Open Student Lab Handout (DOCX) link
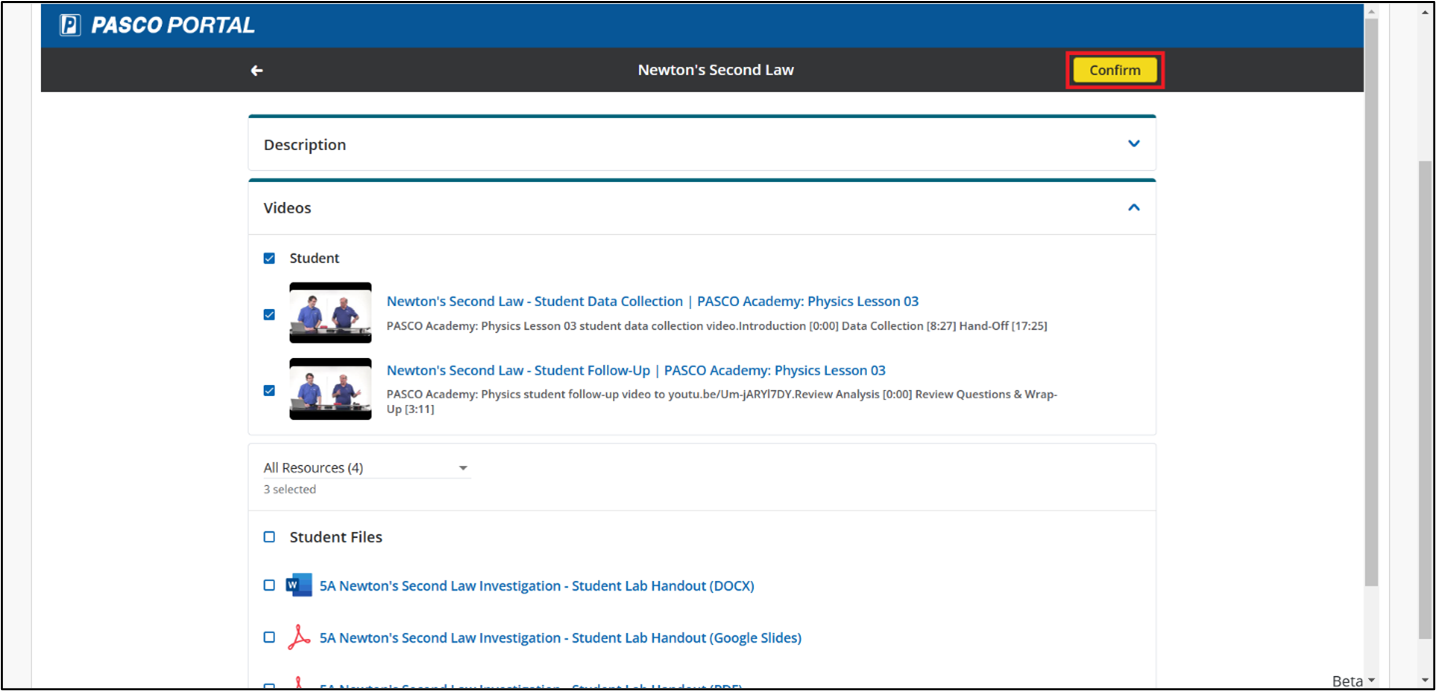 point(537,586)
